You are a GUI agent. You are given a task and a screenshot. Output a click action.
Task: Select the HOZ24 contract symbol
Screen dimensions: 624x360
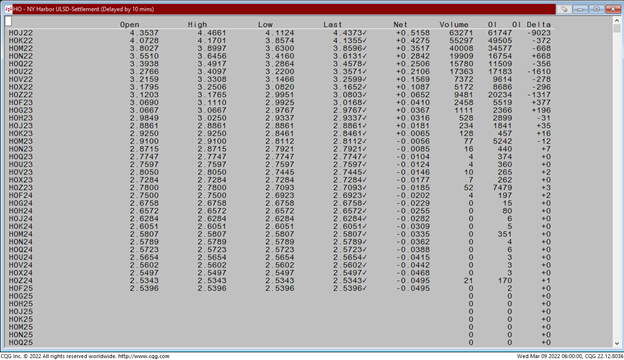pos(21,280)
